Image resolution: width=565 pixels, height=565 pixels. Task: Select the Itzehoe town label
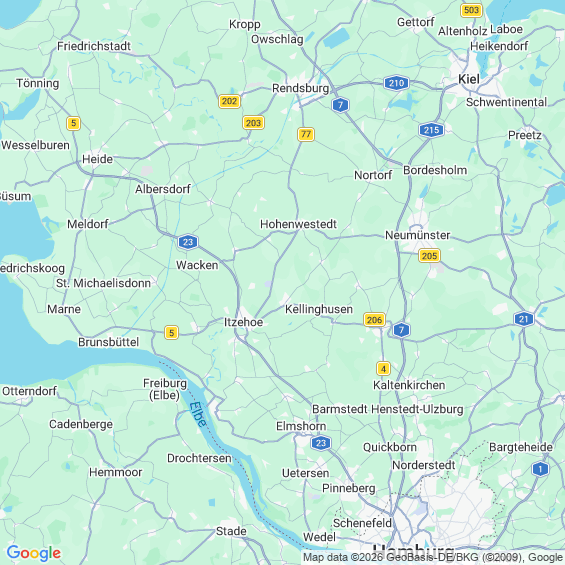coord(244,322)
